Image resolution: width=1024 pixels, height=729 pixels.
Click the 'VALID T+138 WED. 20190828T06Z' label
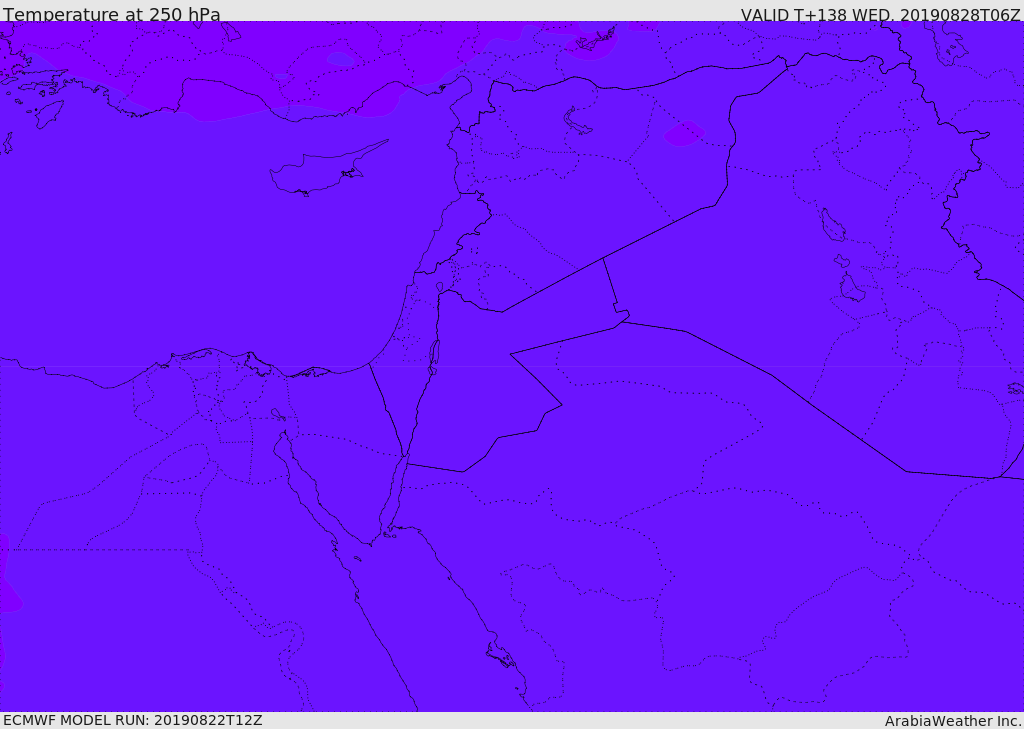point(880,14)
